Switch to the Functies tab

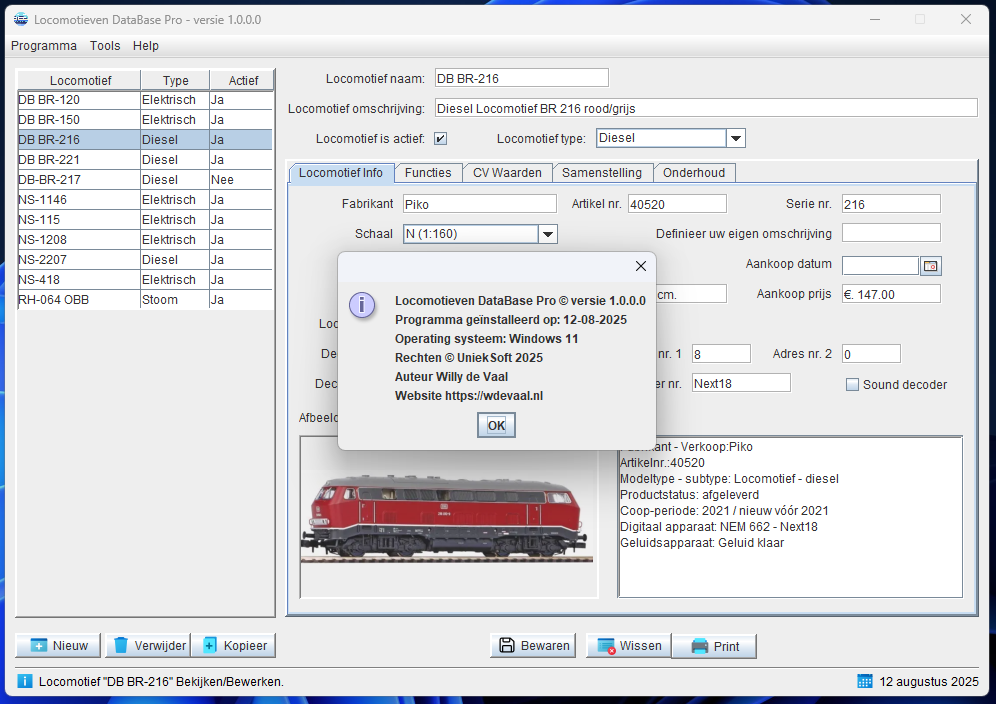point(428,173)
